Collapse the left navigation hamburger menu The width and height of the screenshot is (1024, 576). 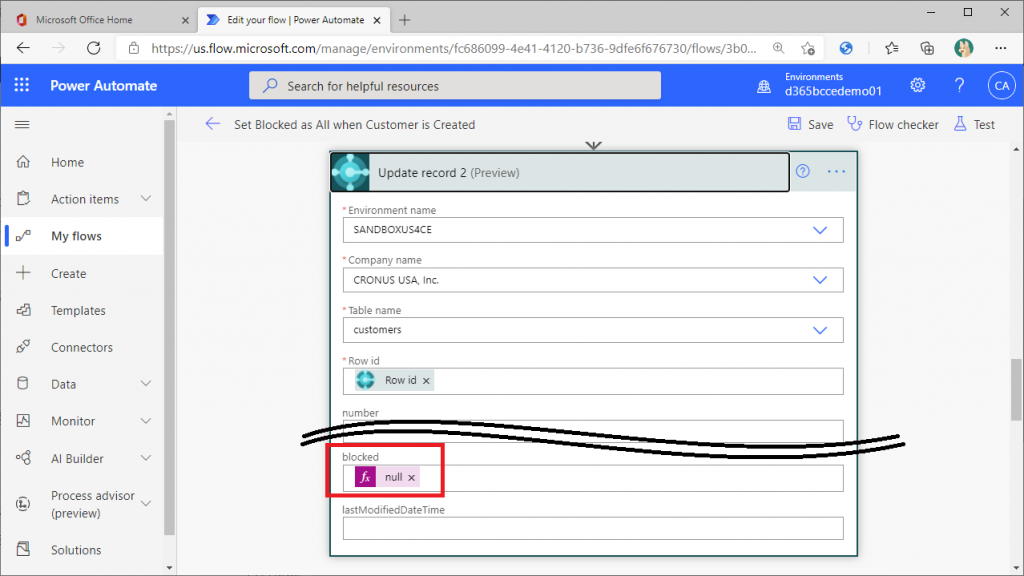click(x=22, y=124)
